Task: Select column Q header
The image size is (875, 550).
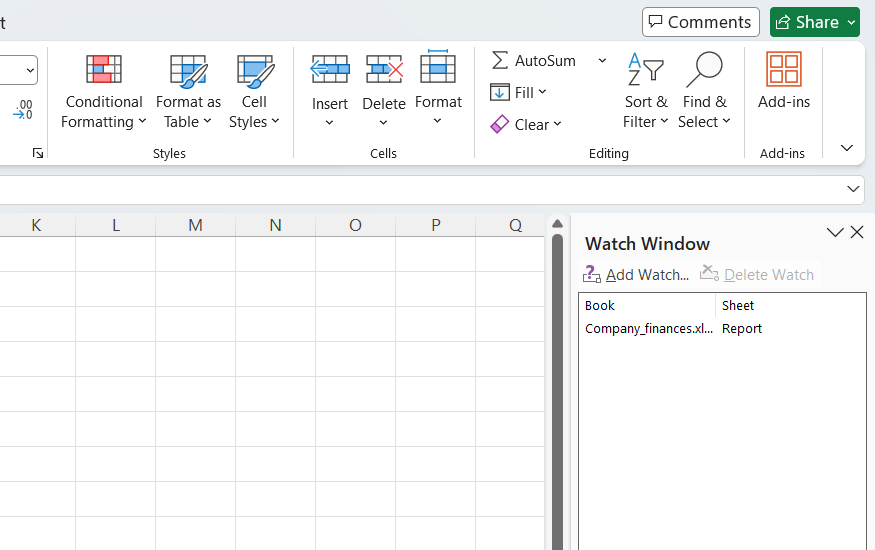Action: point(511,225)
